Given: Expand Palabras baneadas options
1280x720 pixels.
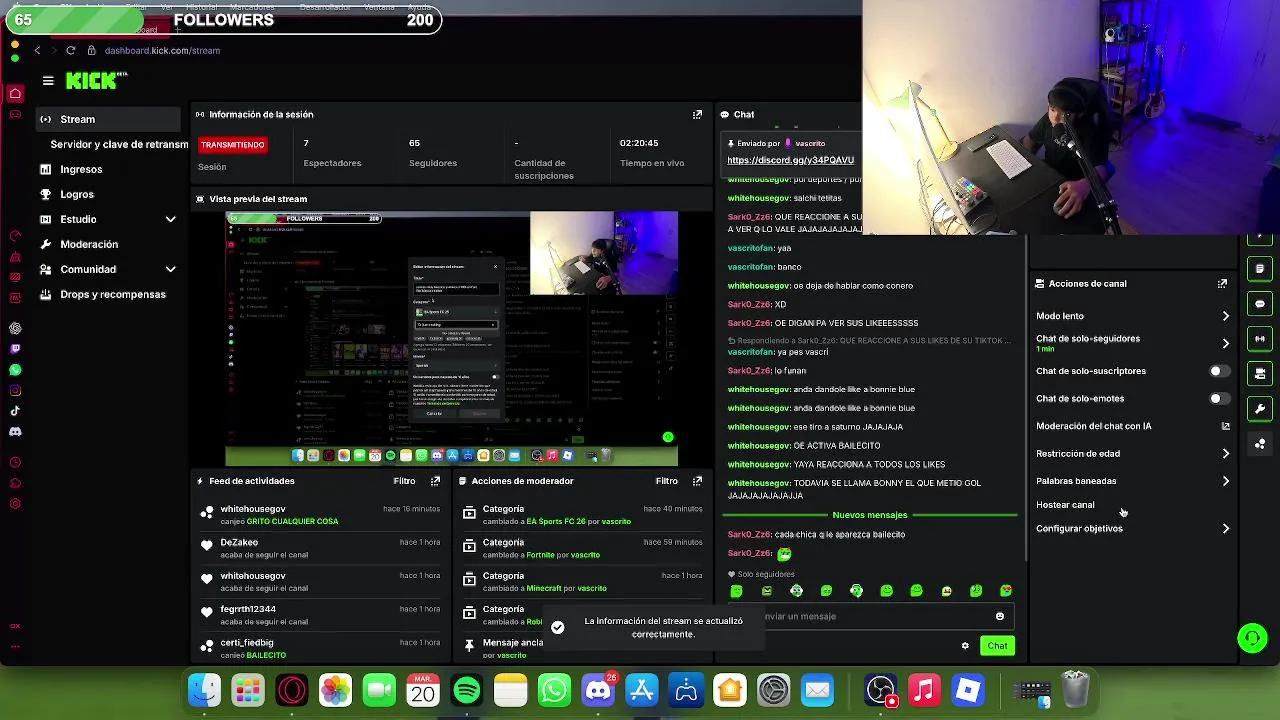Looking at the screenshot, I should pyautogui.click(x=1226, y=481).
